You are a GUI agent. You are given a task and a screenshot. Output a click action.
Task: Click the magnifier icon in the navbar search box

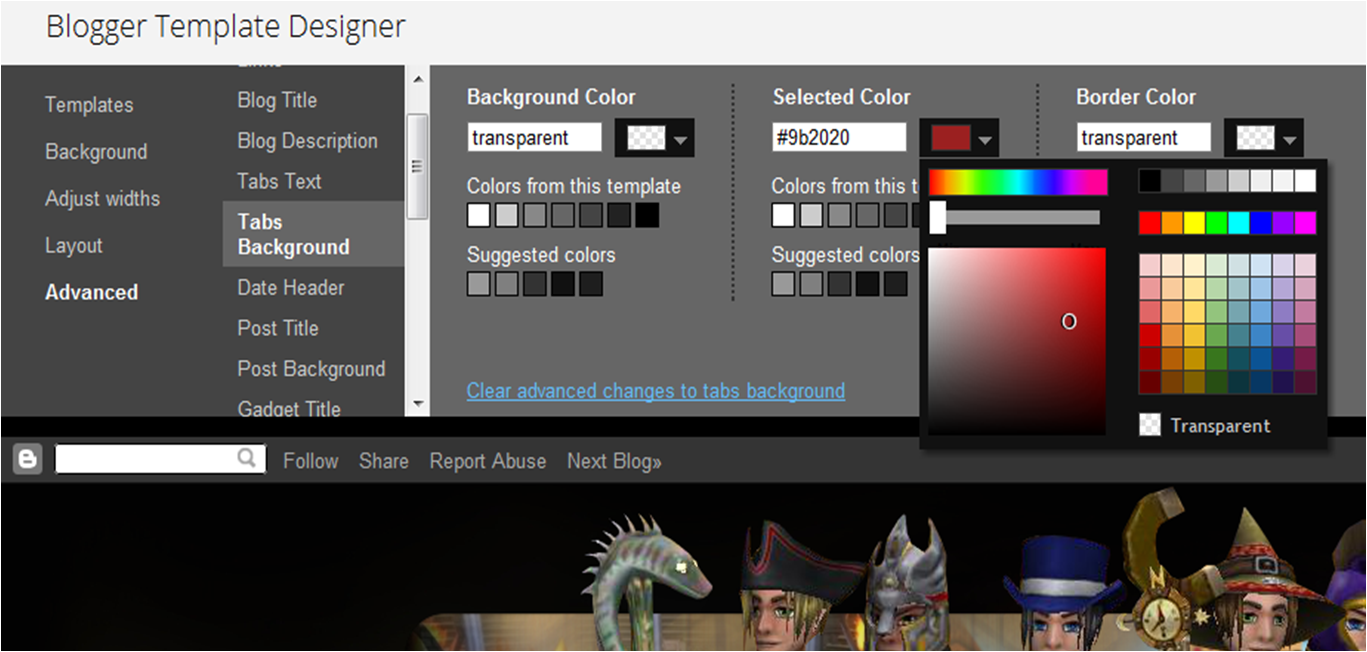pos(247,459)
